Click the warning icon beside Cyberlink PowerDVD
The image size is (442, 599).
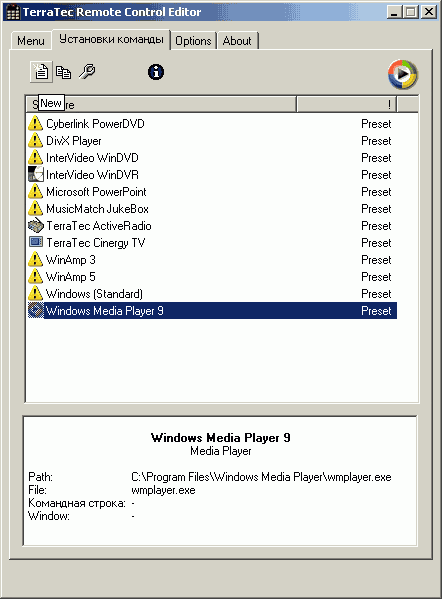36,123
